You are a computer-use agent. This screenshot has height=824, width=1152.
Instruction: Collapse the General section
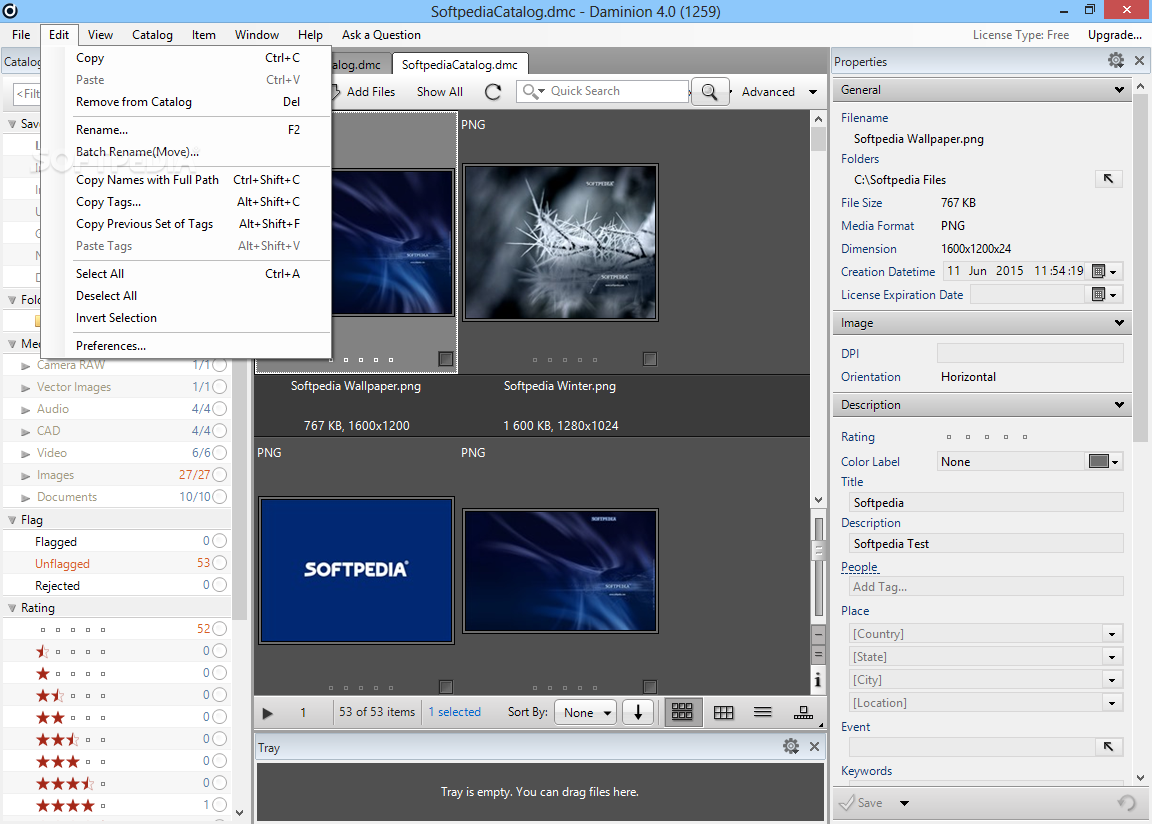pos(1119,90)
